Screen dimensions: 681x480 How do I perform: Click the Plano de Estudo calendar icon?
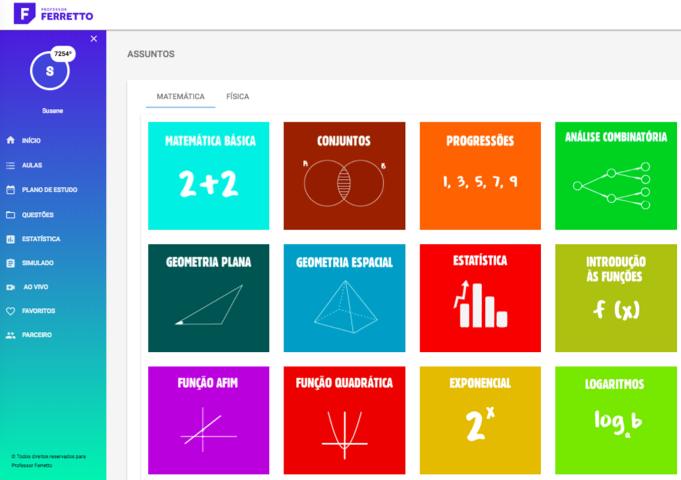(10, 189)
